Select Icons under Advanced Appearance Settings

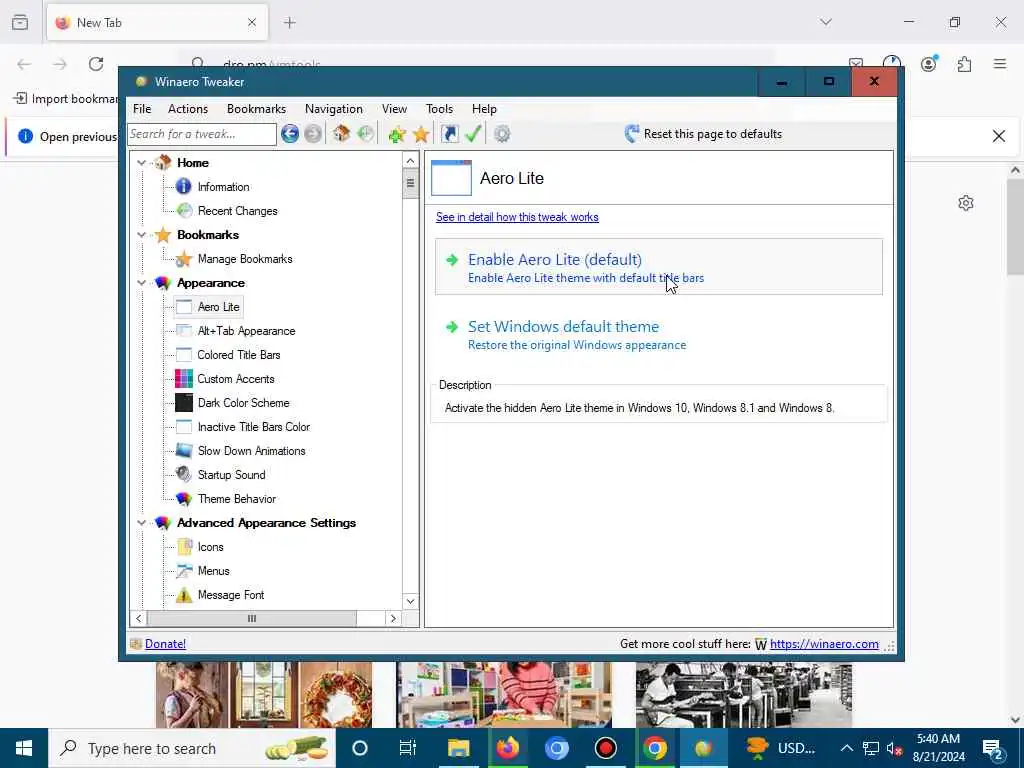pyautogui.click(x=210, y=547)
